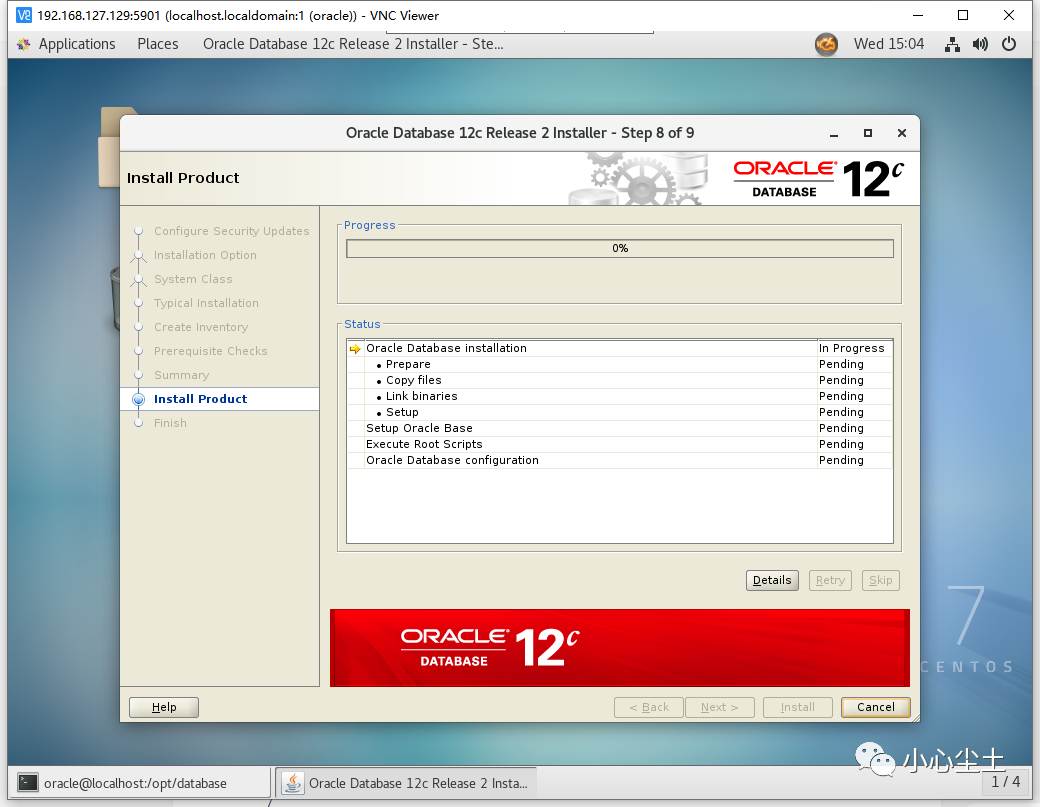Select Setup Oracle Base row
Viewport: 1040px width, 807px height.
coord(619,428)
